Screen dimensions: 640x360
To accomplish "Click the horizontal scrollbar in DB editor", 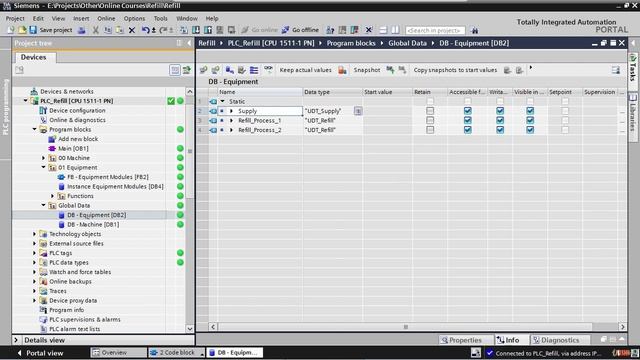I will pos(405,327).
